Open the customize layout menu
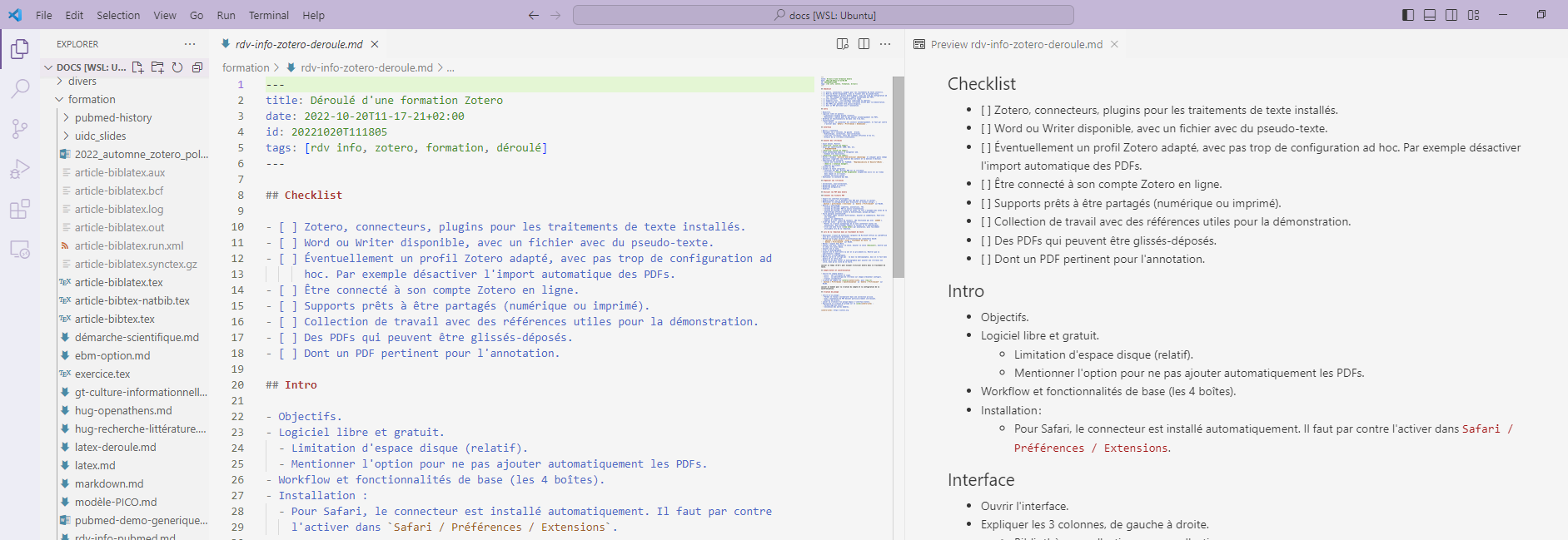Viewport: 1568px width, 540px height. tap(1473, 15)
